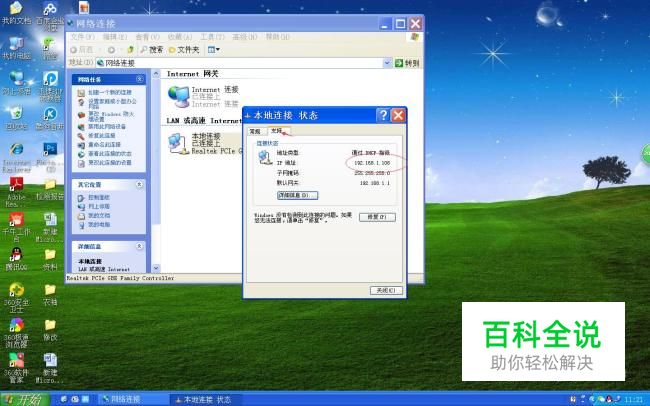Collapse the 网络任务 panel
This screenshot has height=406, width=650.
pyautogui.click(x=140, y=79)
